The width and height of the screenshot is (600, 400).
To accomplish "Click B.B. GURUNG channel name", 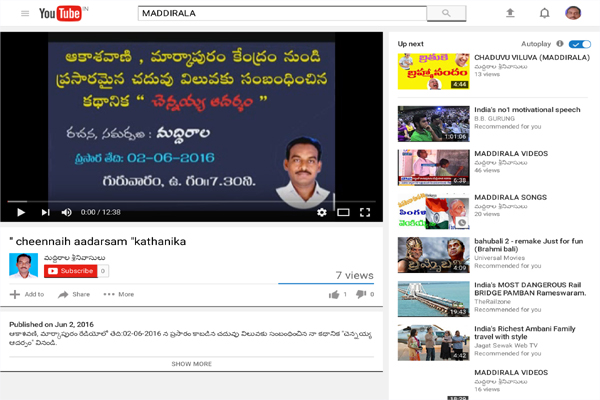I will (494, 119).
